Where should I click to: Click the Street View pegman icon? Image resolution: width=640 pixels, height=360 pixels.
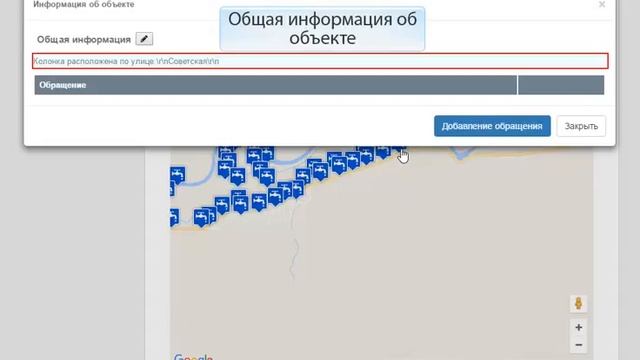578,304
